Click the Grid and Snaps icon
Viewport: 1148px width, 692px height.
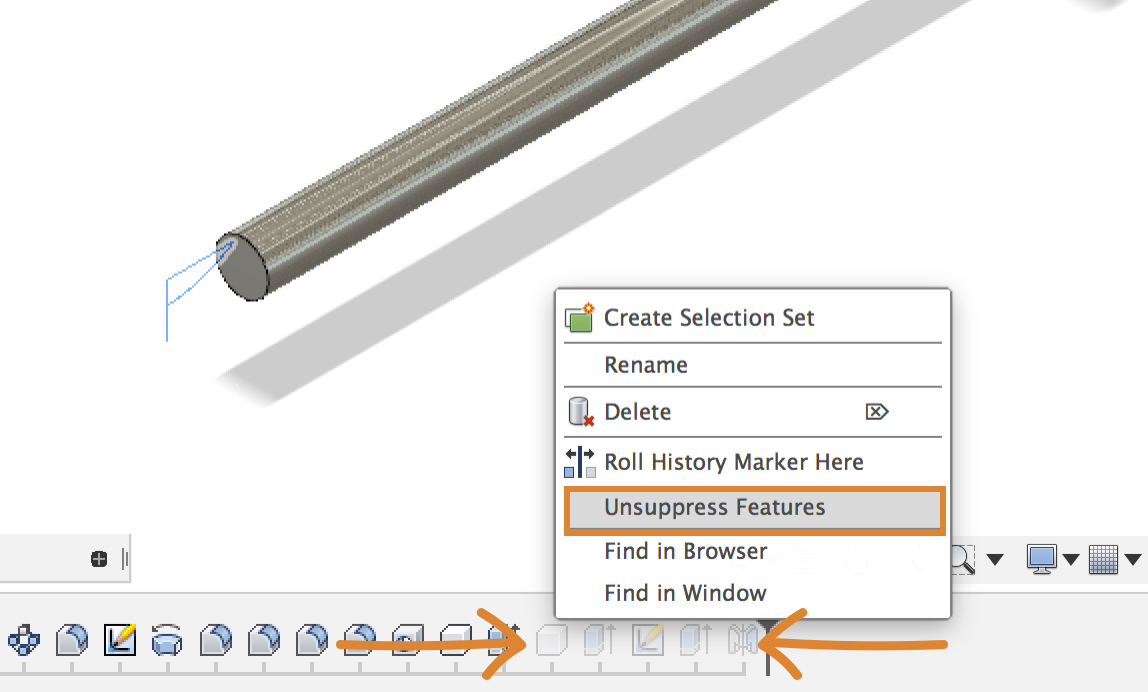coord(1103,559)
